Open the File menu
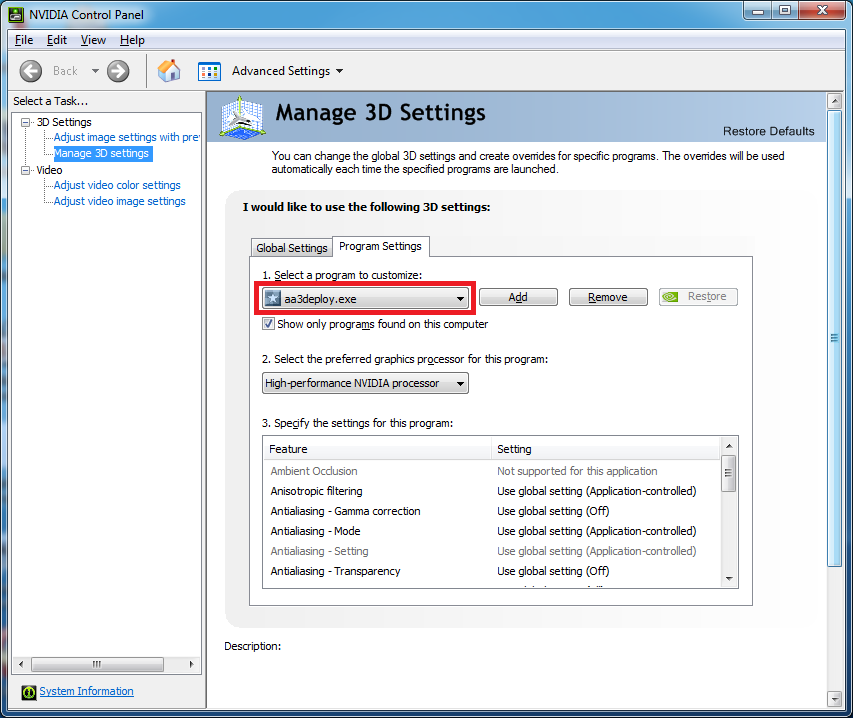Viewport: 853px width, 718px height. [x=24, y=40]
